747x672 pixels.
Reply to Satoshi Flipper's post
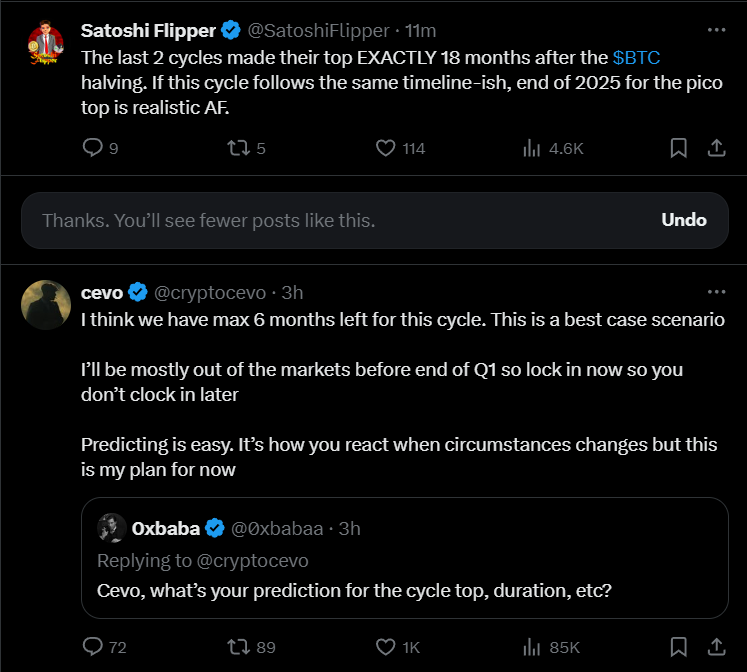point(93,148)
